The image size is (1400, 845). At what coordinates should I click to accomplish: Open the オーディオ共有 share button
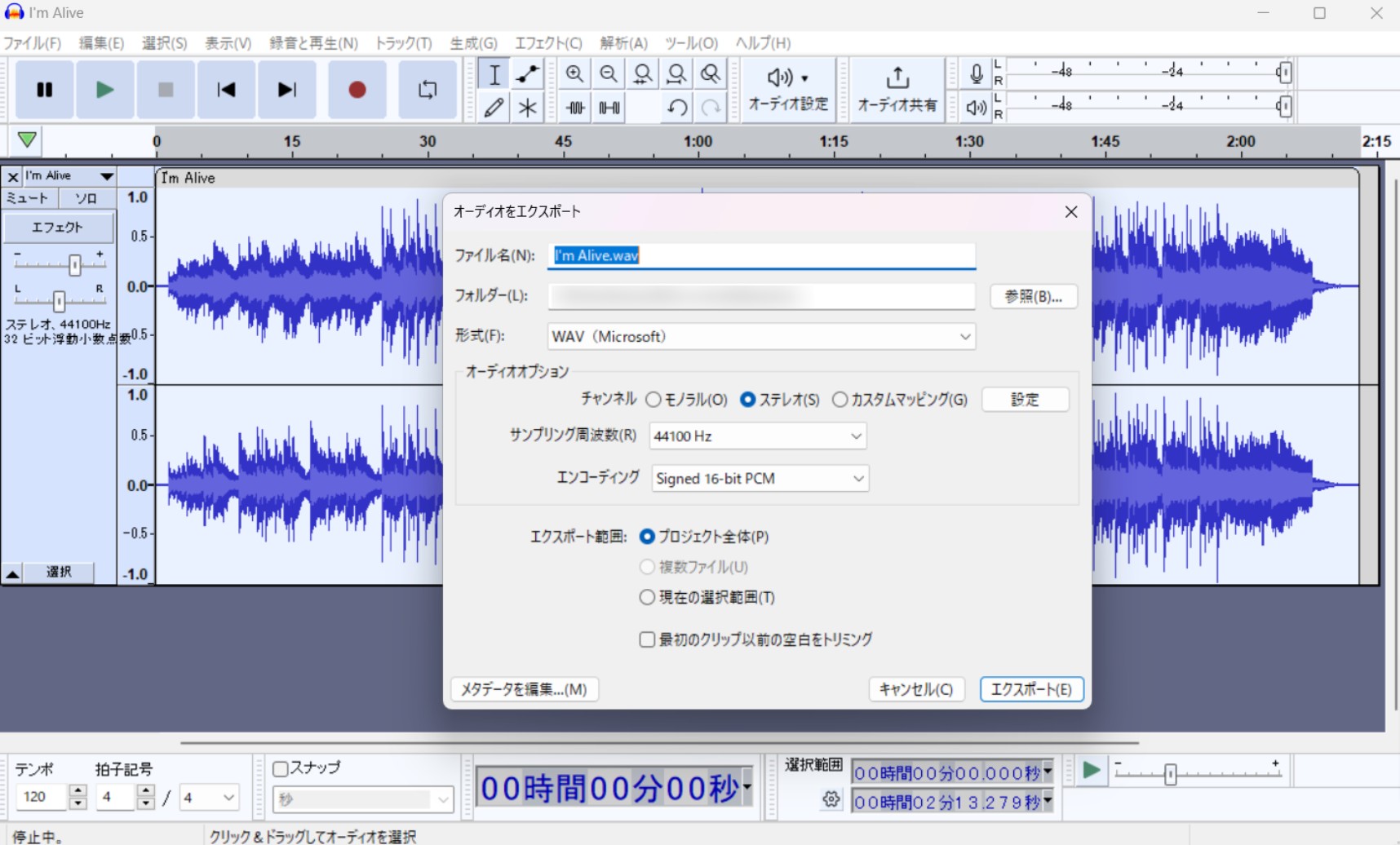[x=897, y=90]
